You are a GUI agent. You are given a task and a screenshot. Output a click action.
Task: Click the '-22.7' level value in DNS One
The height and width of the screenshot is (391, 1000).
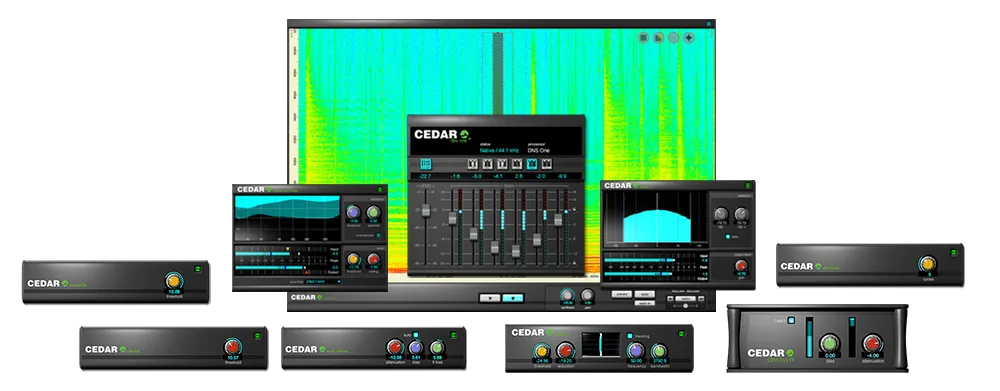425,176
